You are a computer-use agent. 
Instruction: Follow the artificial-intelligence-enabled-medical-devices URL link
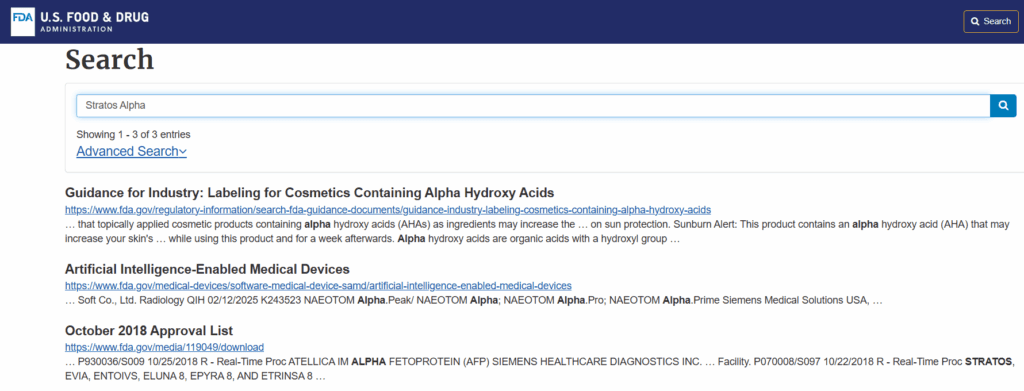tap(318, 286)
